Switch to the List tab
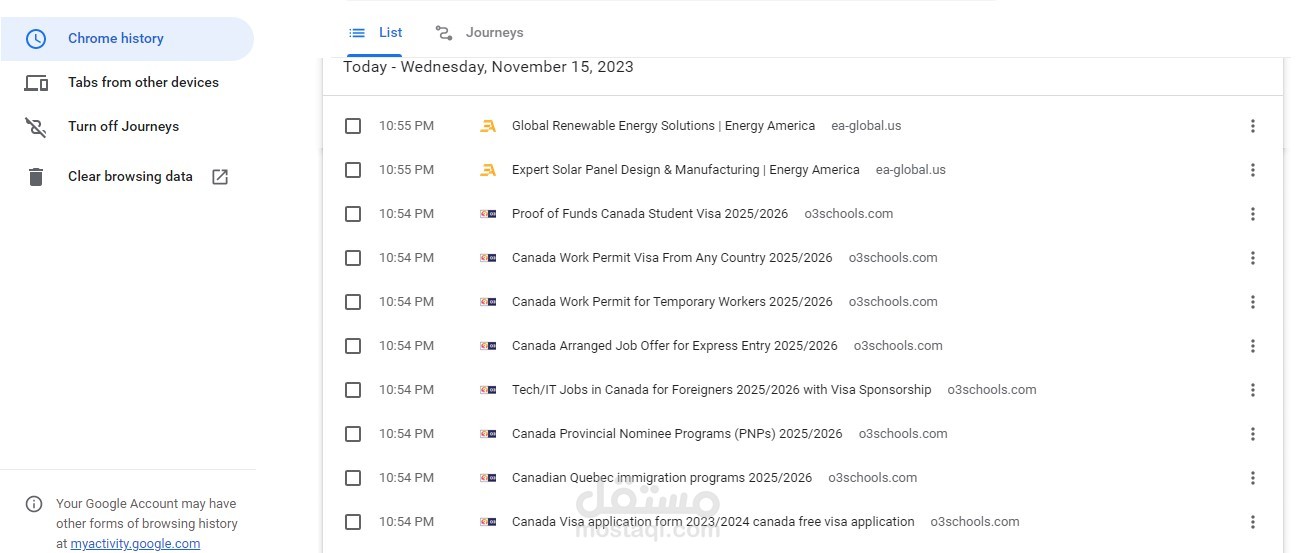Screen dimensions: 1297x553 coord(375,33)
